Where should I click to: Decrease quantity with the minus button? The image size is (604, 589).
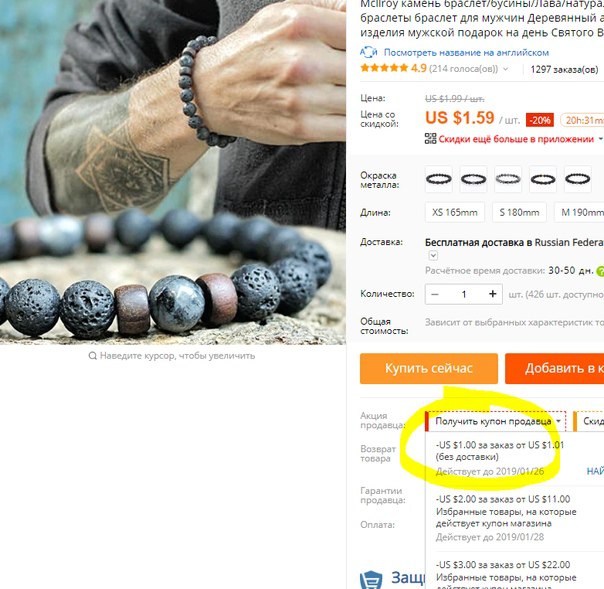tap(435, 294)
